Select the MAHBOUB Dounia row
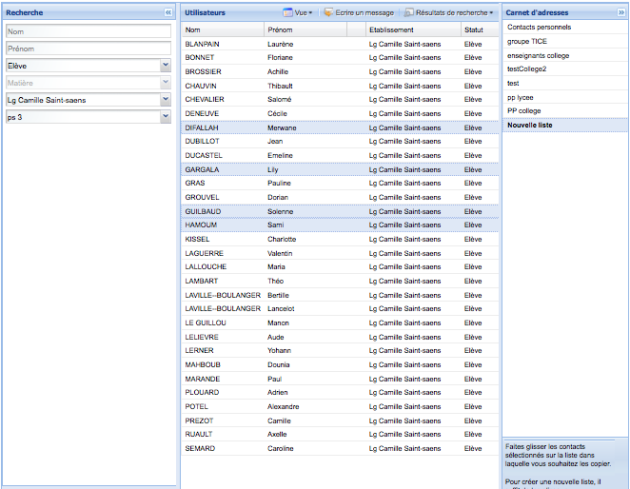Viewport: 630px width, 489px height. point(340,364)
